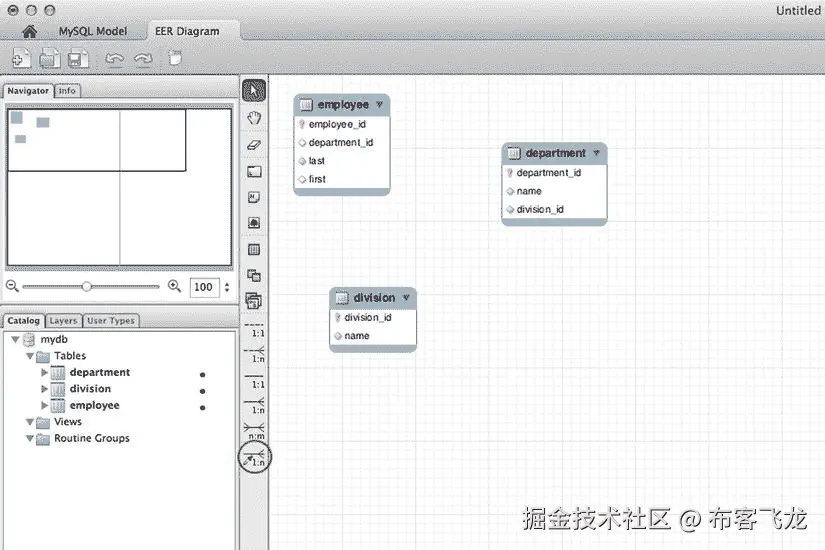Open the Info tab
The height and width of the screenshot is (550, 825).
point(67,91)
